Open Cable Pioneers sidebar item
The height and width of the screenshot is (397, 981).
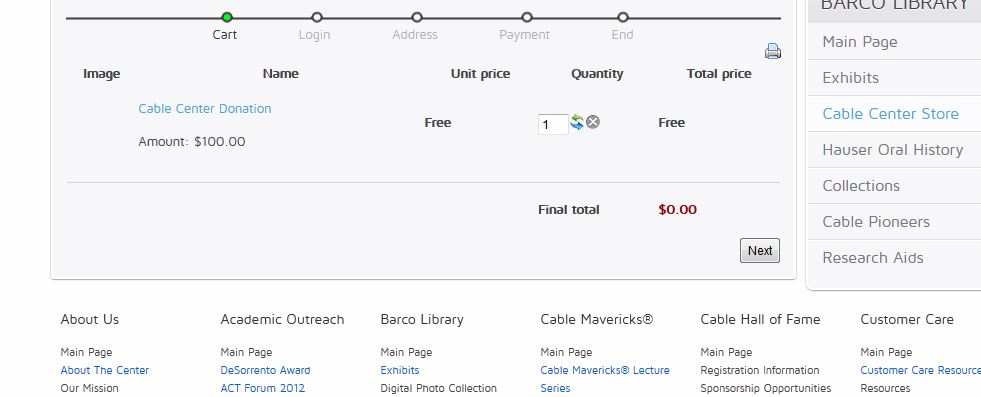pyautogui.click(x=876, y=221)
